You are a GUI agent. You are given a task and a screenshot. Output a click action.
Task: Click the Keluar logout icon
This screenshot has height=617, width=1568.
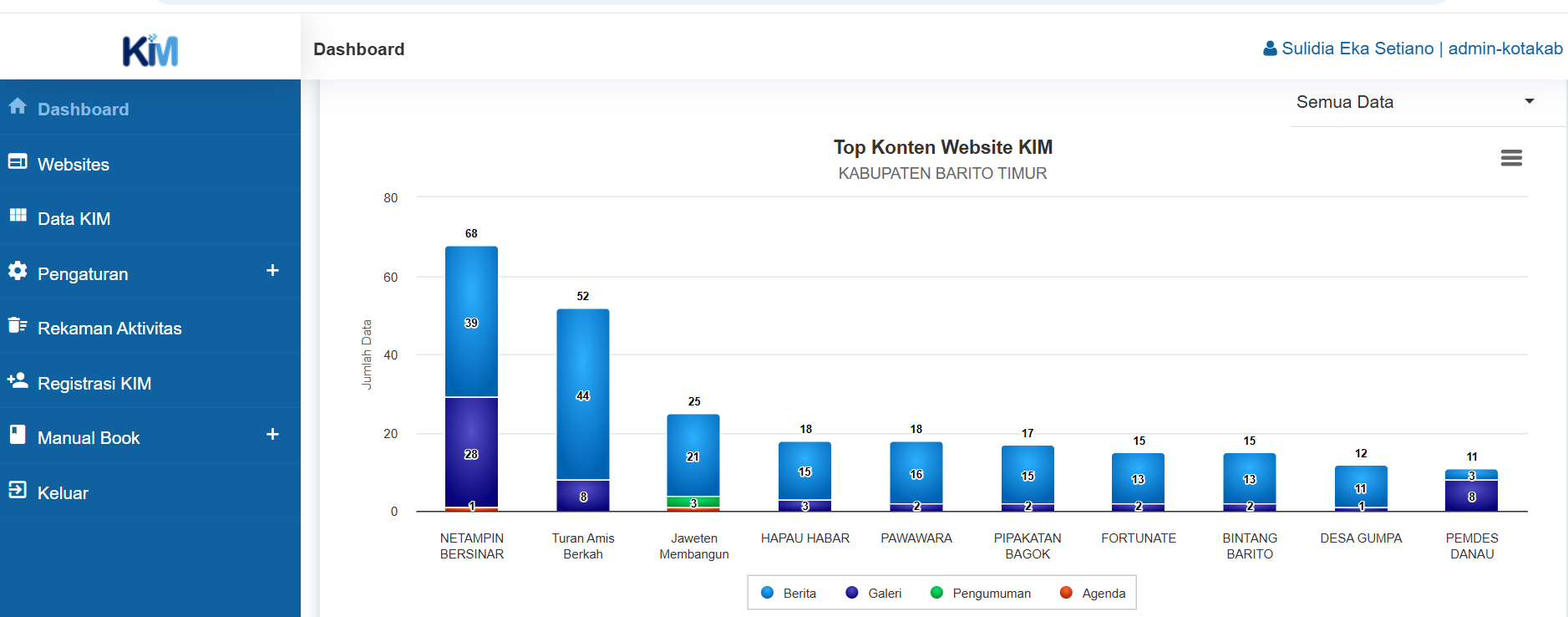coord(18,490)
